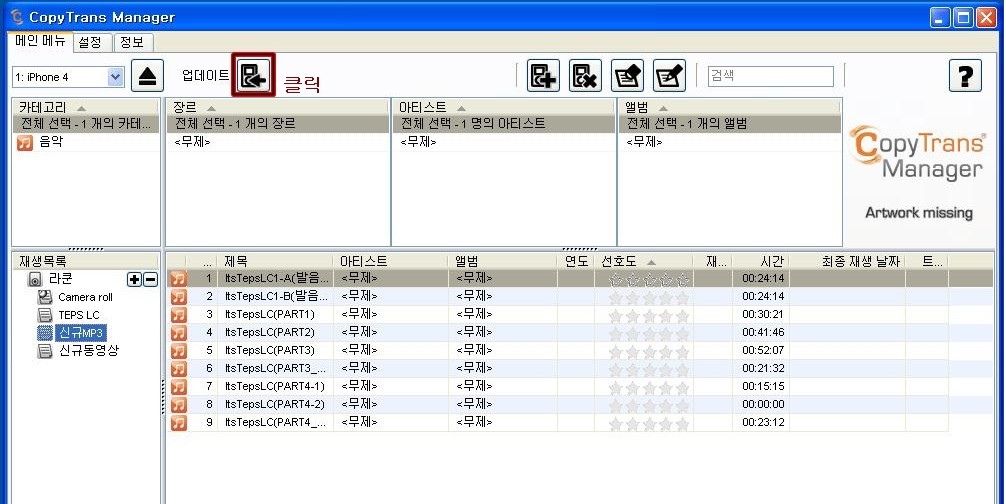Click the minus remove playlist button

pyautogui.click(x=150, y=280)
